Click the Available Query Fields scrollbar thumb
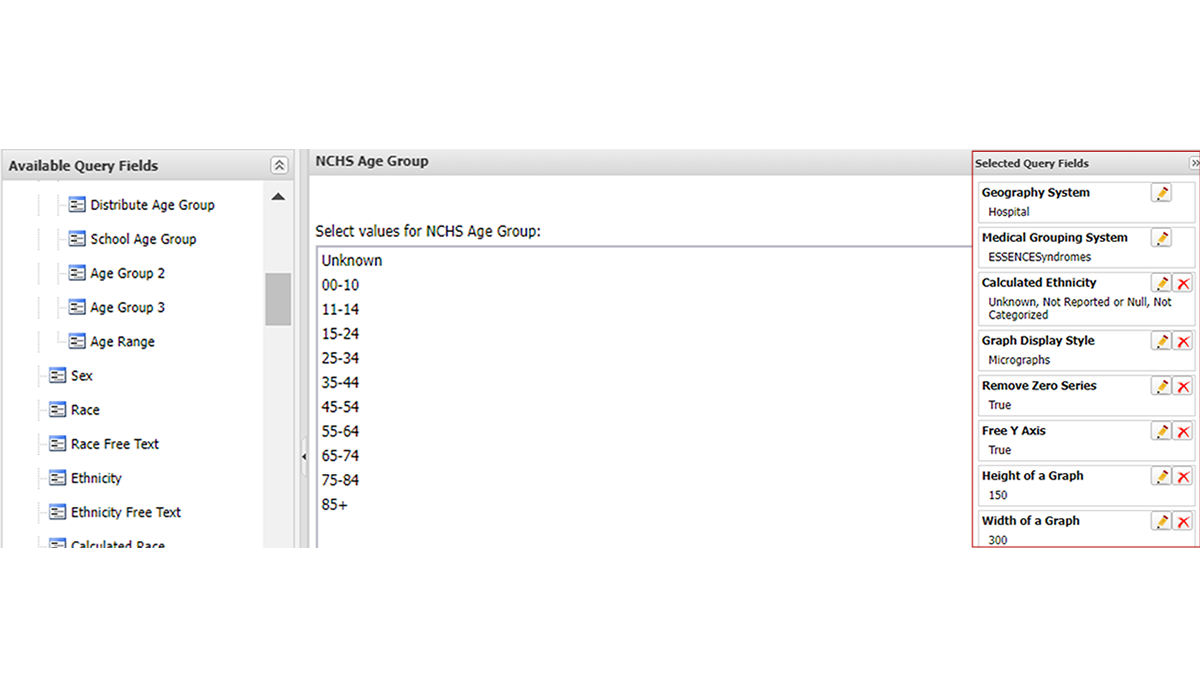This screenshot has height=675, width=1200. [278, 299]
